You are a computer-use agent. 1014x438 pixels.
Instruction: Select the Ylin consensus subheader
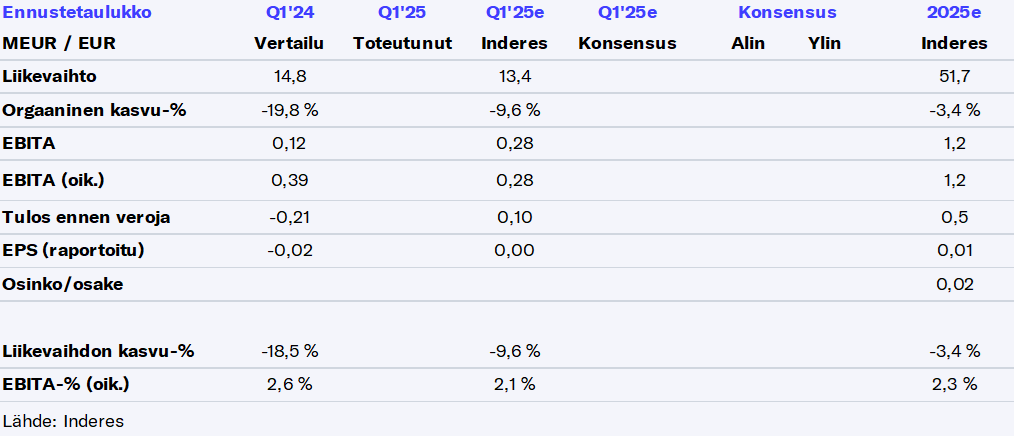coord(824,43)
